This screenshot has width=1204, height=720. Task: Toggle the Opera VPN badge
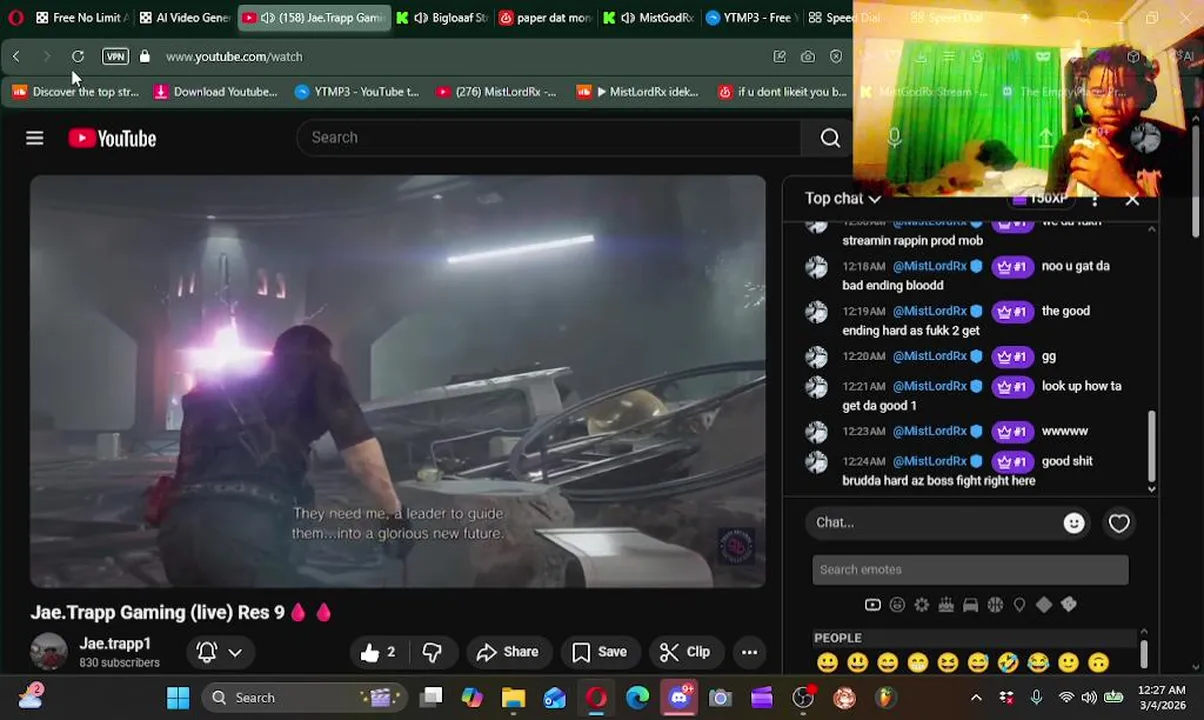pos(115,57)
